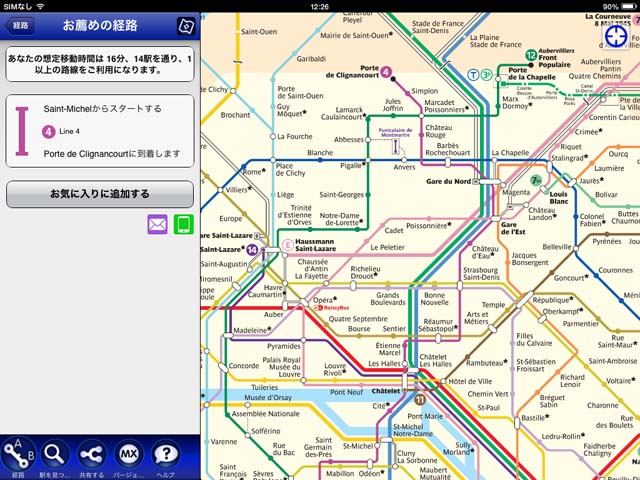The width and height of the screenshot is (640, 480).
Task: Open the ヘルプ help tab
Action: (165, 457)
